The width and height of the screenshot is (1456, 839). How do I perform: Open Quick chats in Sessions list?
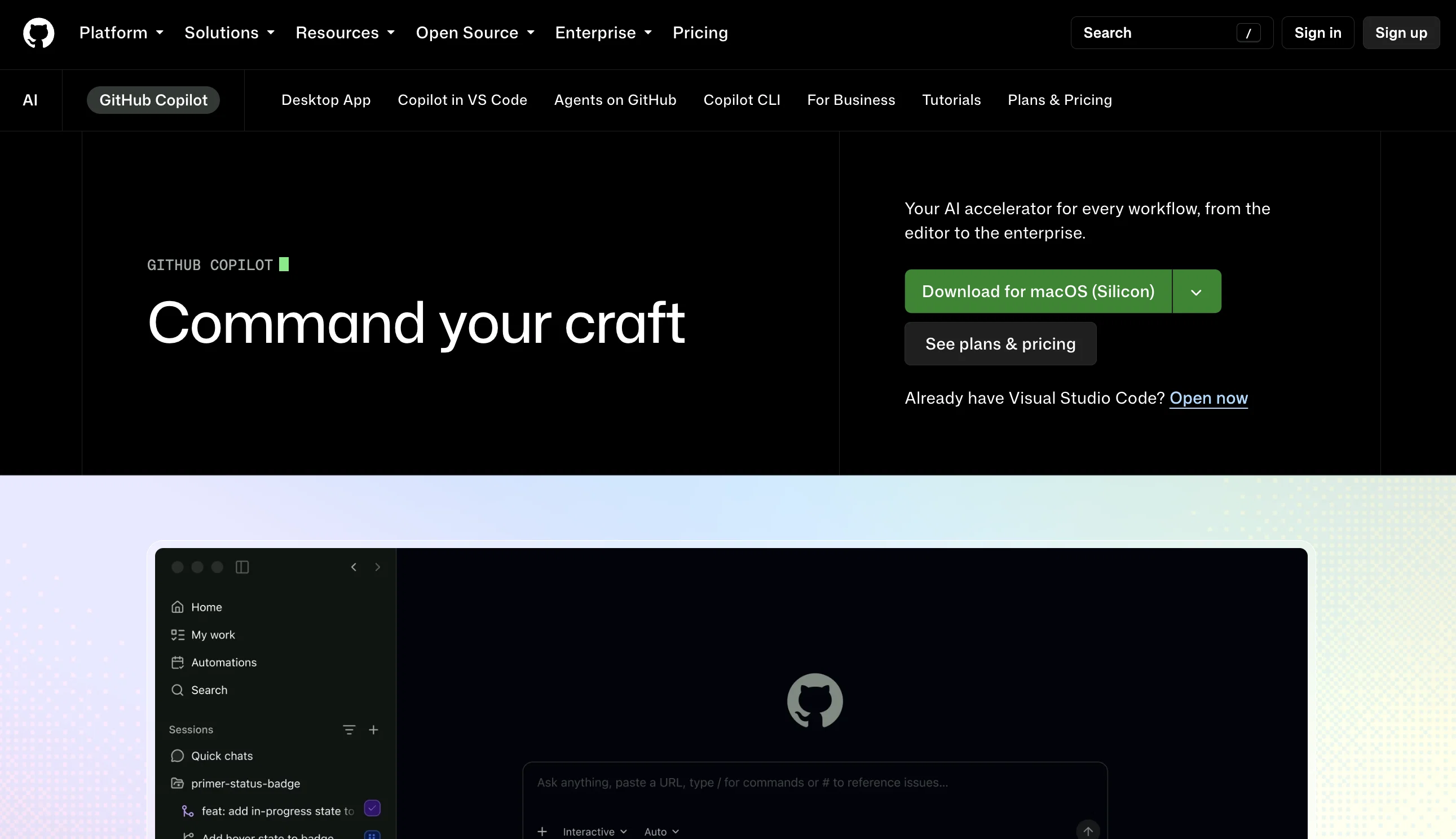point(212,756)
